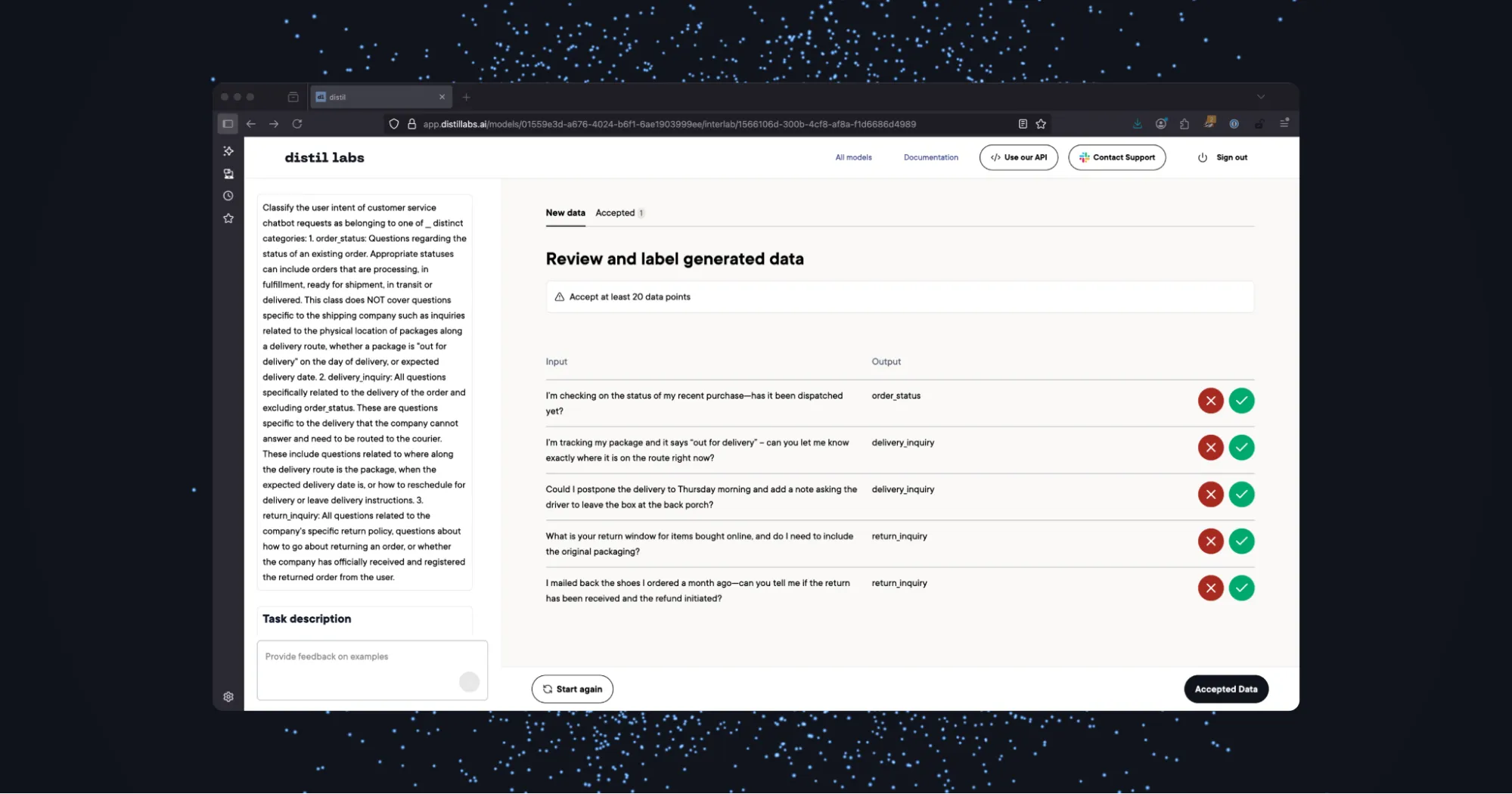The width and height of the screenshot is (1512, 794).
Task: Accept the 'out for delivery' tracking row
Action: pyautogui.click(x=1241, y=448)
